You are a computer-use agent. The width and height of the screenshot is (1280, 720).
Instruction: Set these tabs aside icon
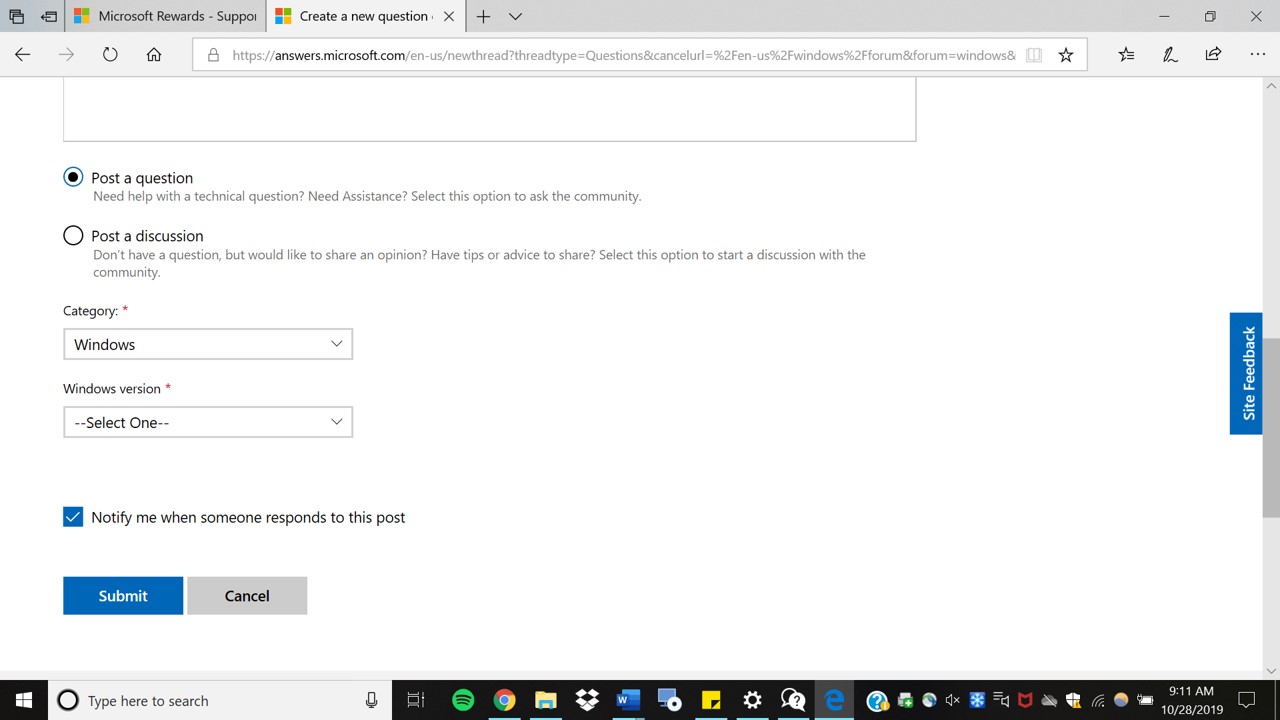(x=48, y=16)
